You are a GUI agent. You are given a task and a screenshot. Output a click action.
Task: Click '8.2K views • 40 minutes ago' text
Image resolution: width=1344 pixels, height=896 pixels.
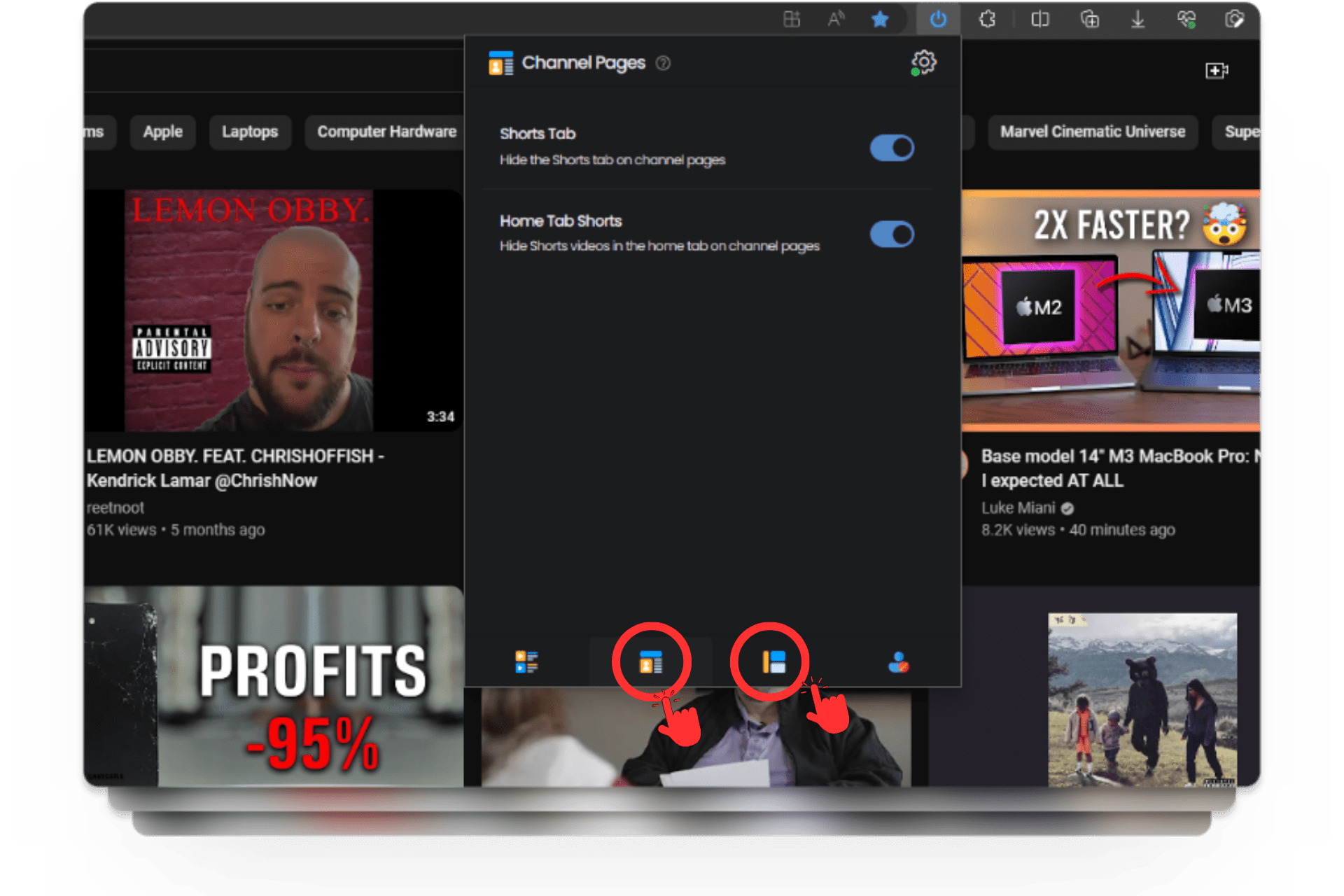tap(1078, 530)
